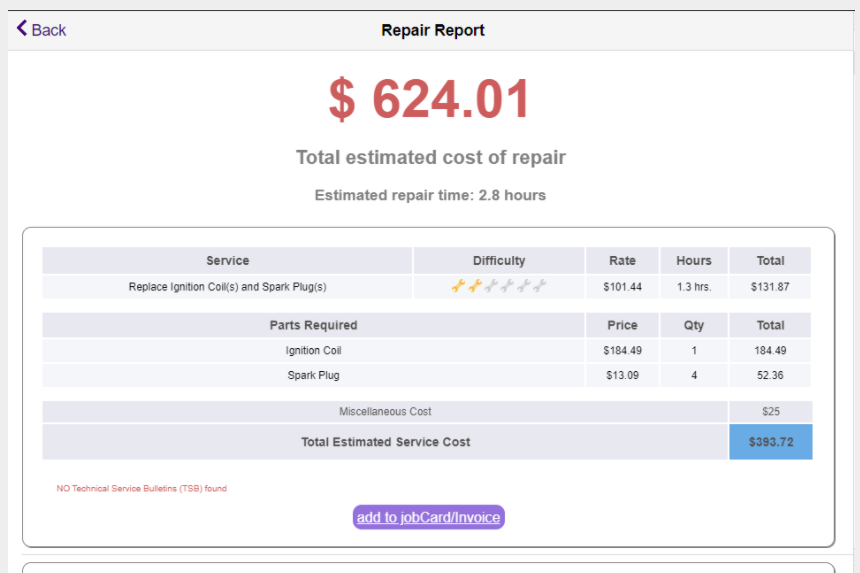Click the Total Estimated Service Cost label
860x573 pixels.
(x=385, y=442)
